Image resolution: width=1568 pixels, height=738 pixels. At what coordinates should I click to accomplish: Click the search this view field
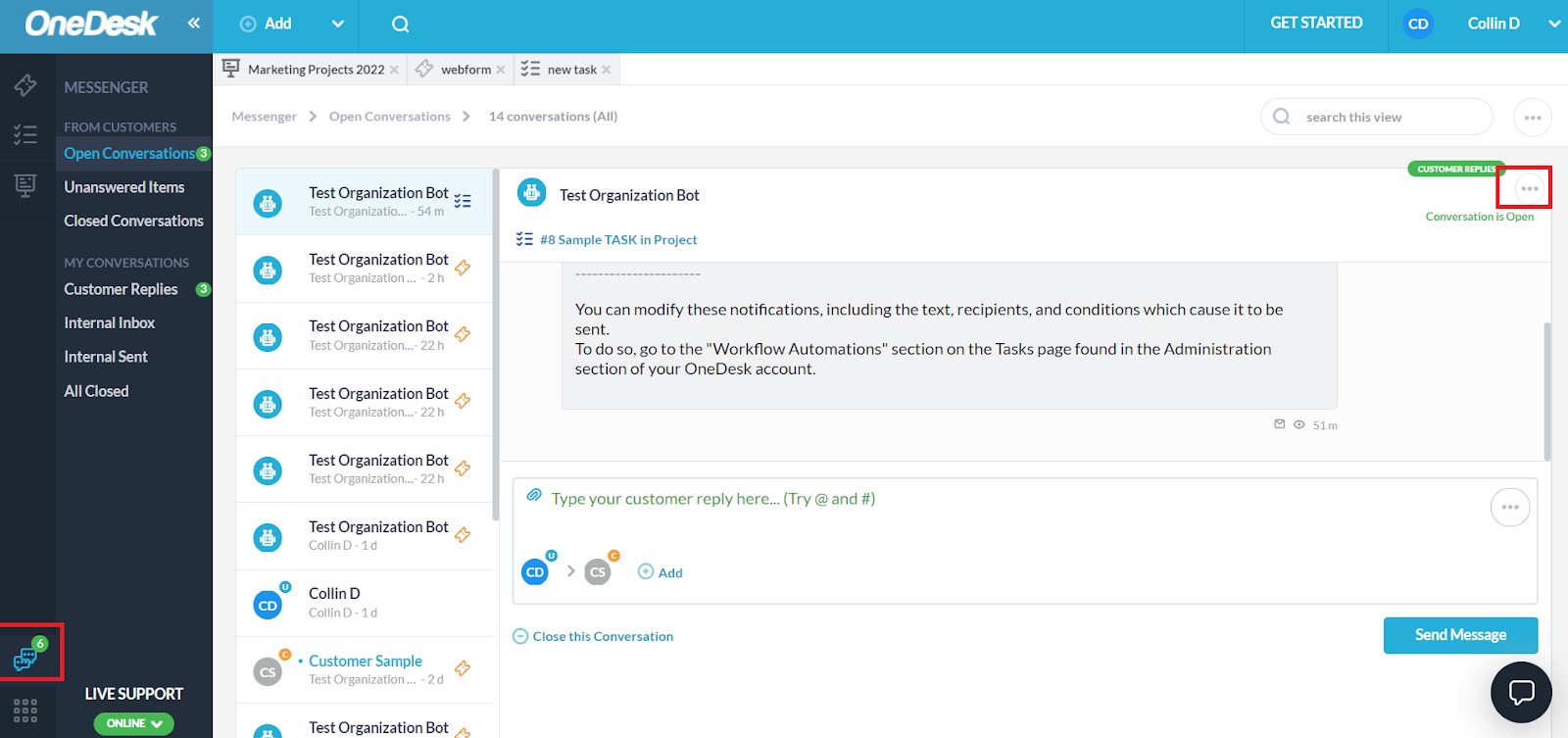click(x=1376, y=118)
